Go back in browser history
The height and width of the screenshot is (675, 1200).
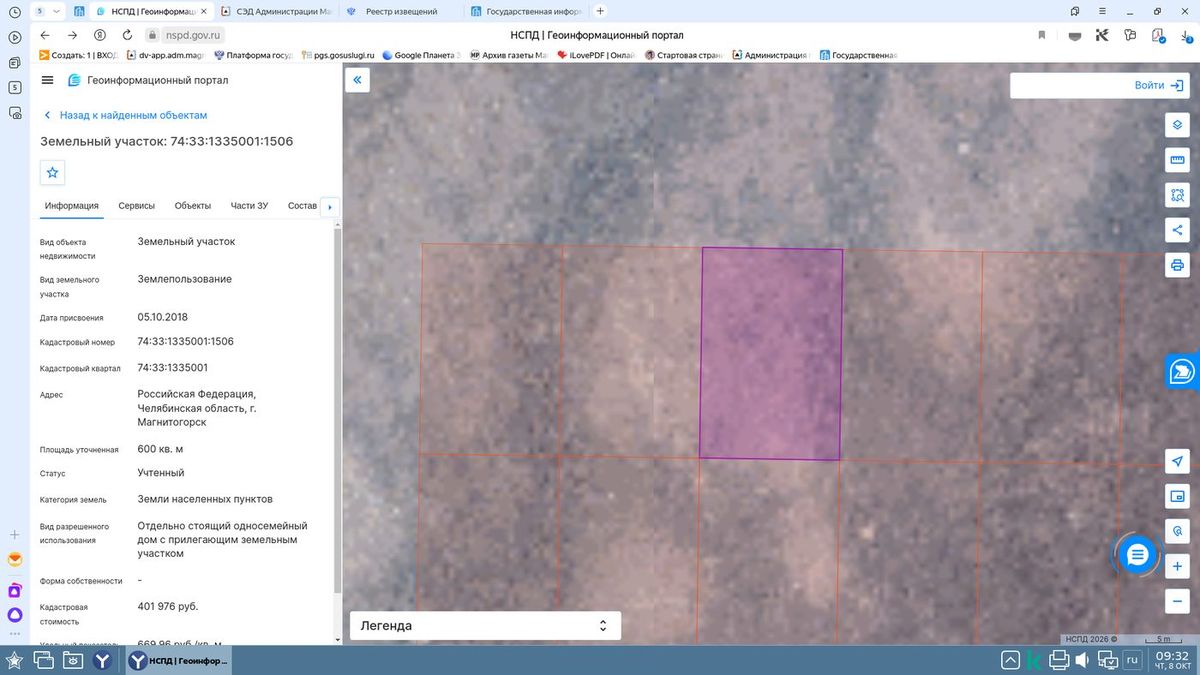(45, 35)
